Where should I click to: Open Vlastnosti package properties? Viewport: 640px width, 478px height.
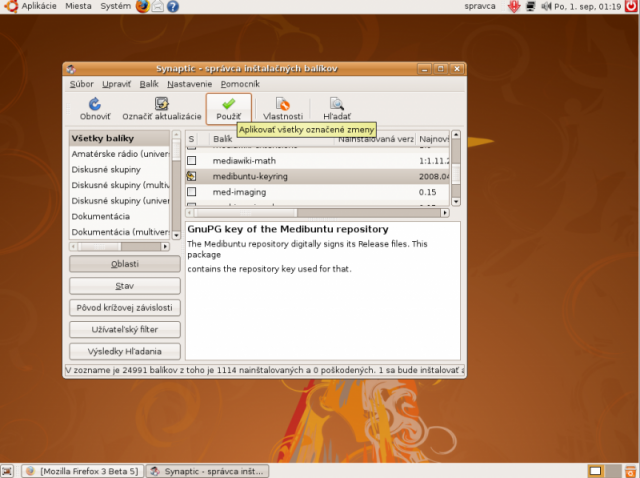coord(282,109)
